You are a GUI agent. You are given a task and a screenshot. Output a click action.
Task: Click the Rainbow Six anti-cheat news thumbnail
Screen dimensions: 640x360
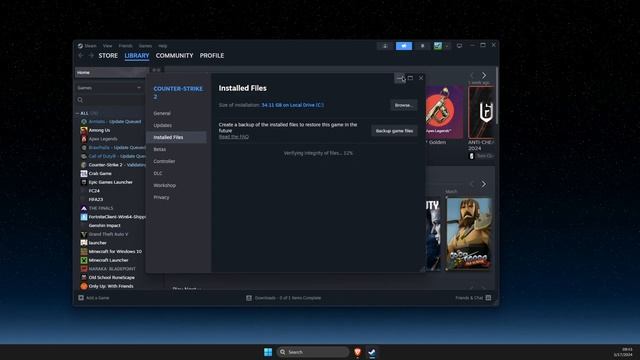coord(481,112)
